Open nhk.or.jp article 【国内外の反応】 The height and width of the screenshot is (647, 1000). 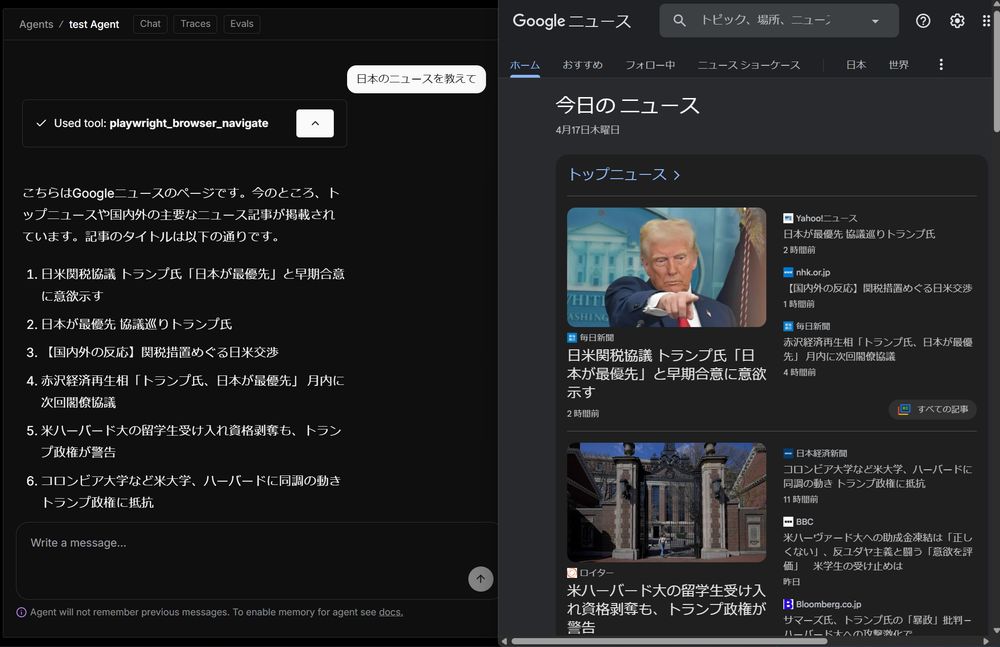click(878, 288)
